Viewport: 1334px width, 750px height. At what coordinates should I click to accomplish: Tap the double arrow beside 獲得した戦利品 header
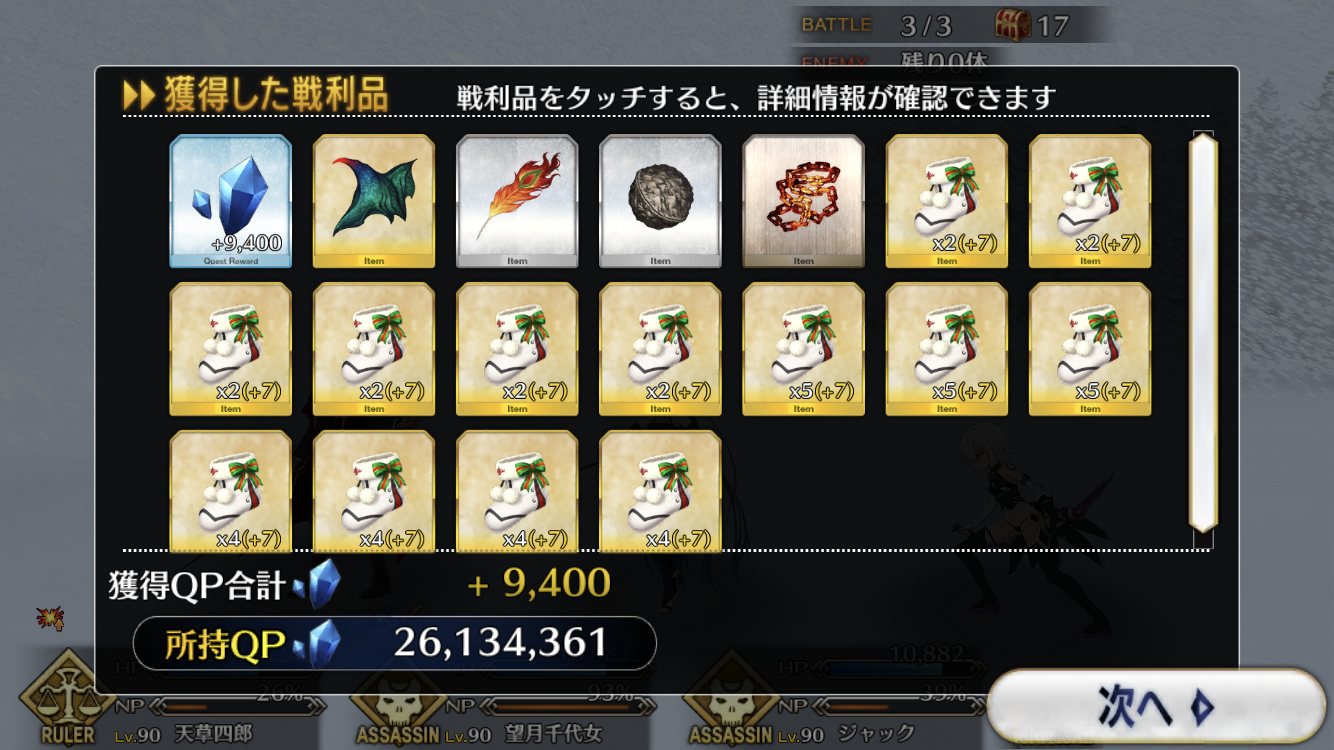[x=138, y=97]
